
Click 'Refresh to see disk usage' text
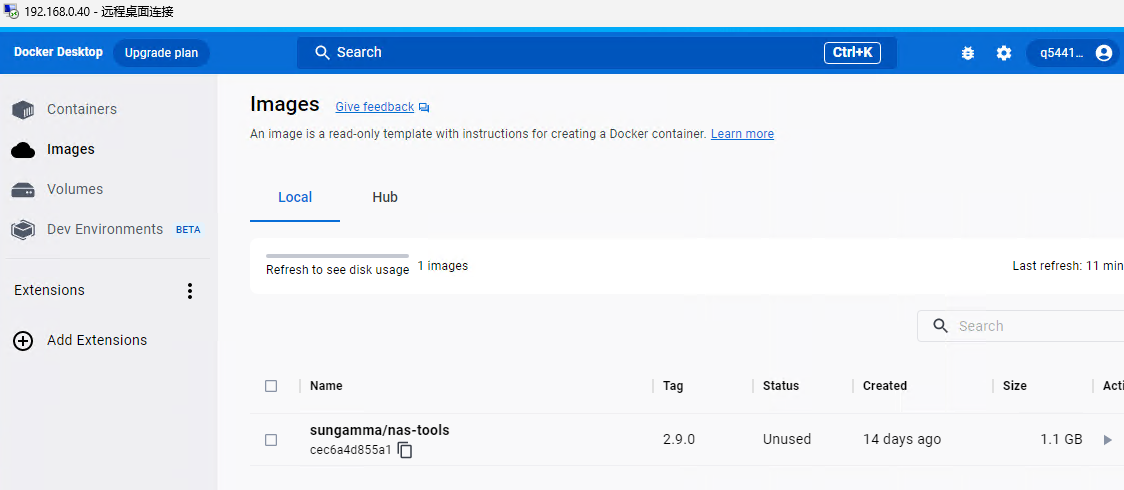(338, 270)
